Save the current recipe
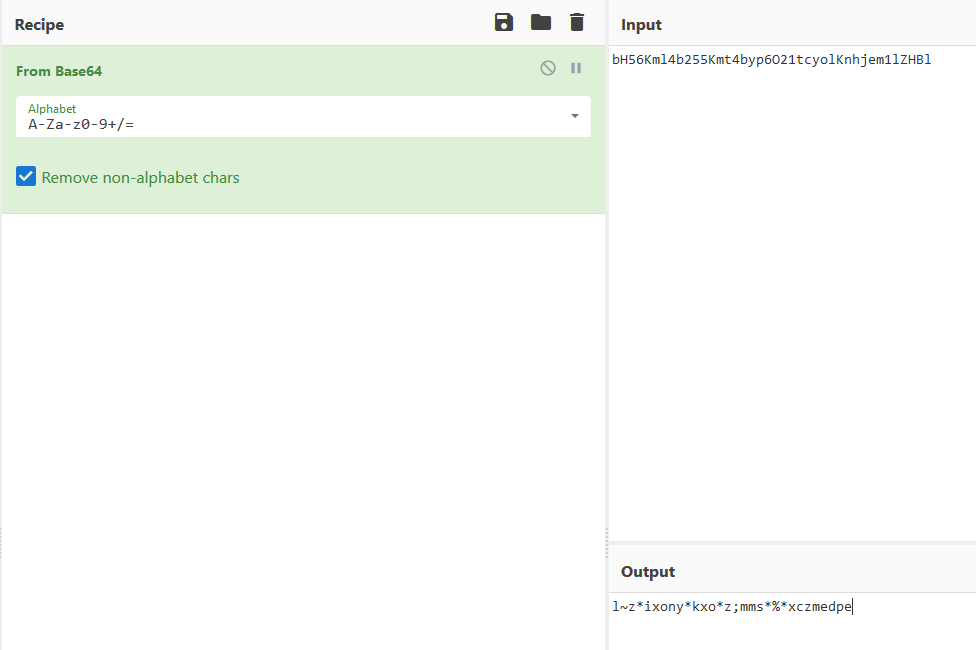The height and width of the screenshot is (650, 976). tap(504, 22)
